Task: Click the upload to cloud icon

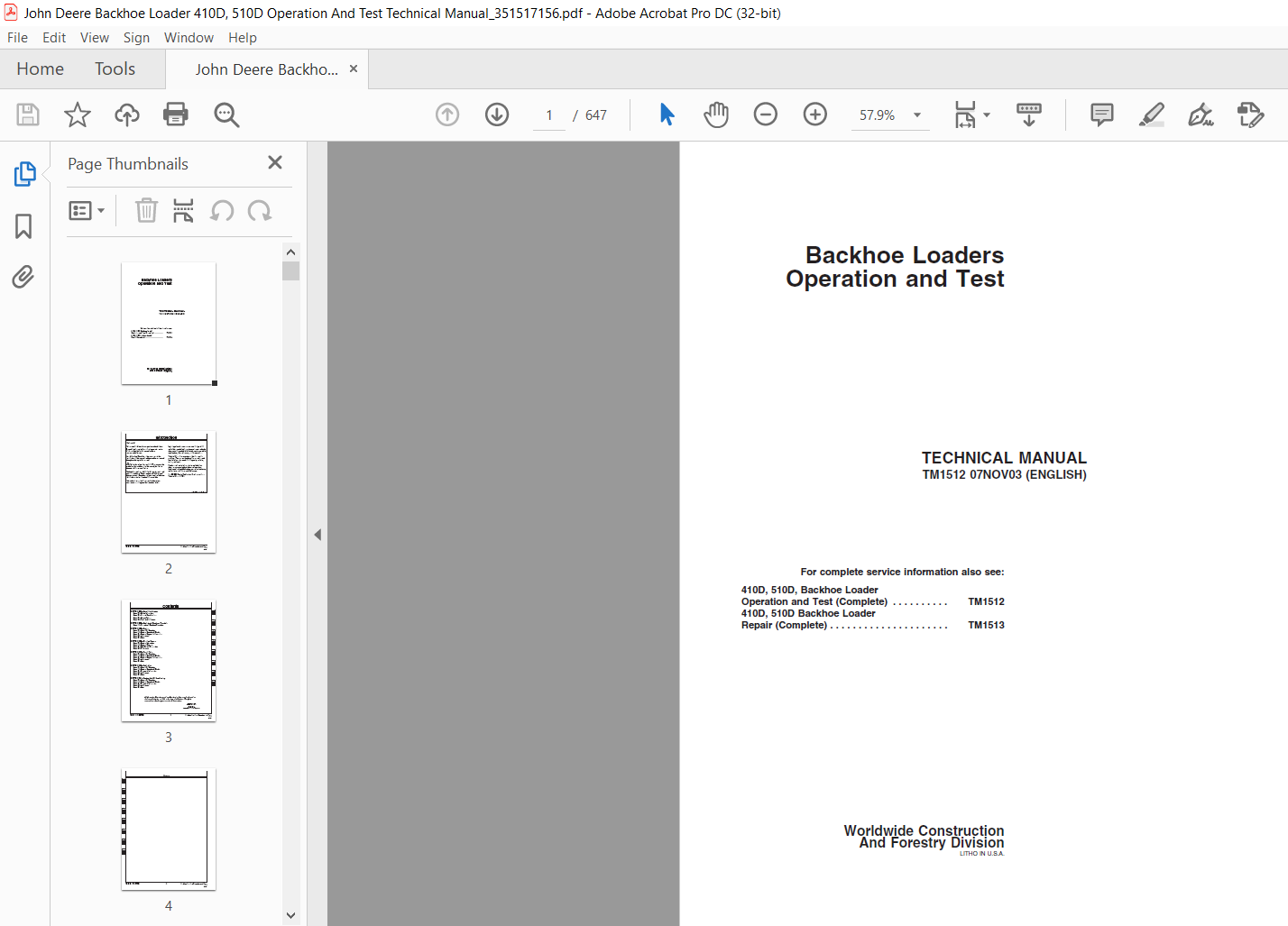Action: tap(127, 115)
